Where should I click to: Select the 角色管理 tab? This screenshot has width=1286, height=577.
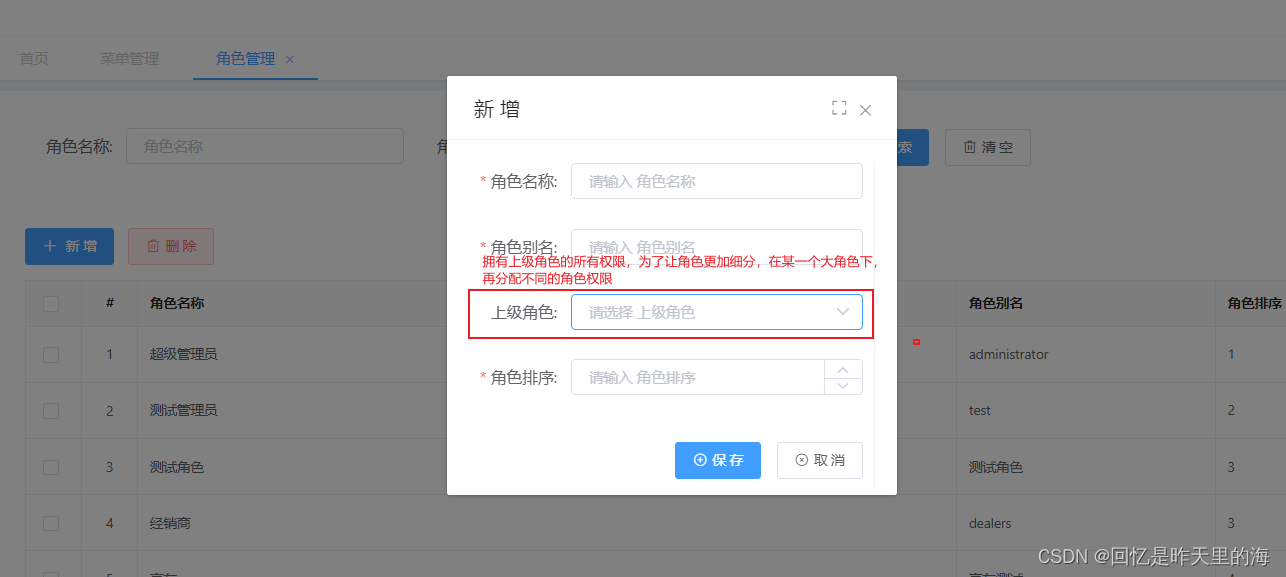(x=245, y=59)
